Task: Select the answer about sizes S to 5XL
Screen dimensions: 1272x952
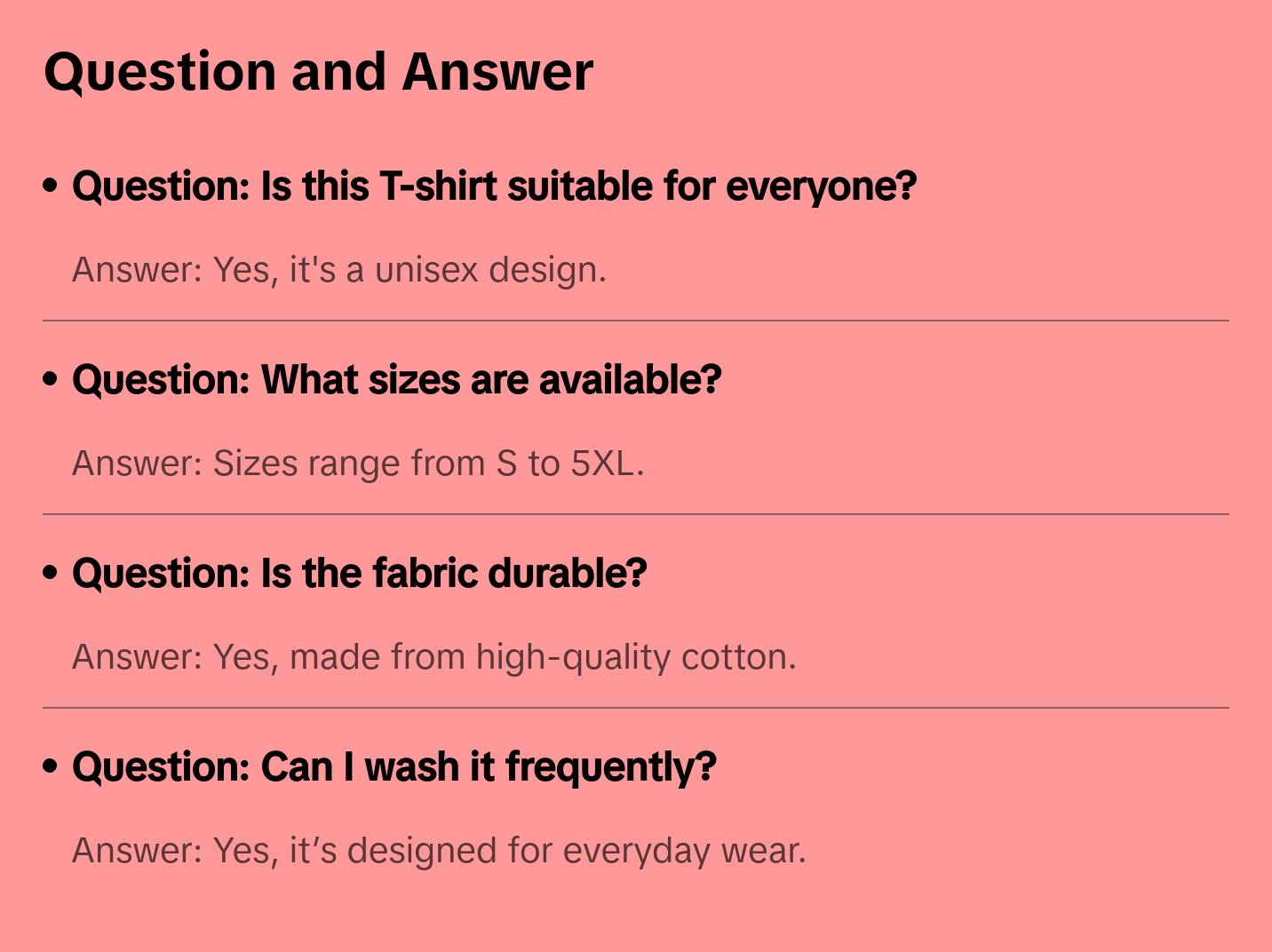Action: [x=357, y=464]
